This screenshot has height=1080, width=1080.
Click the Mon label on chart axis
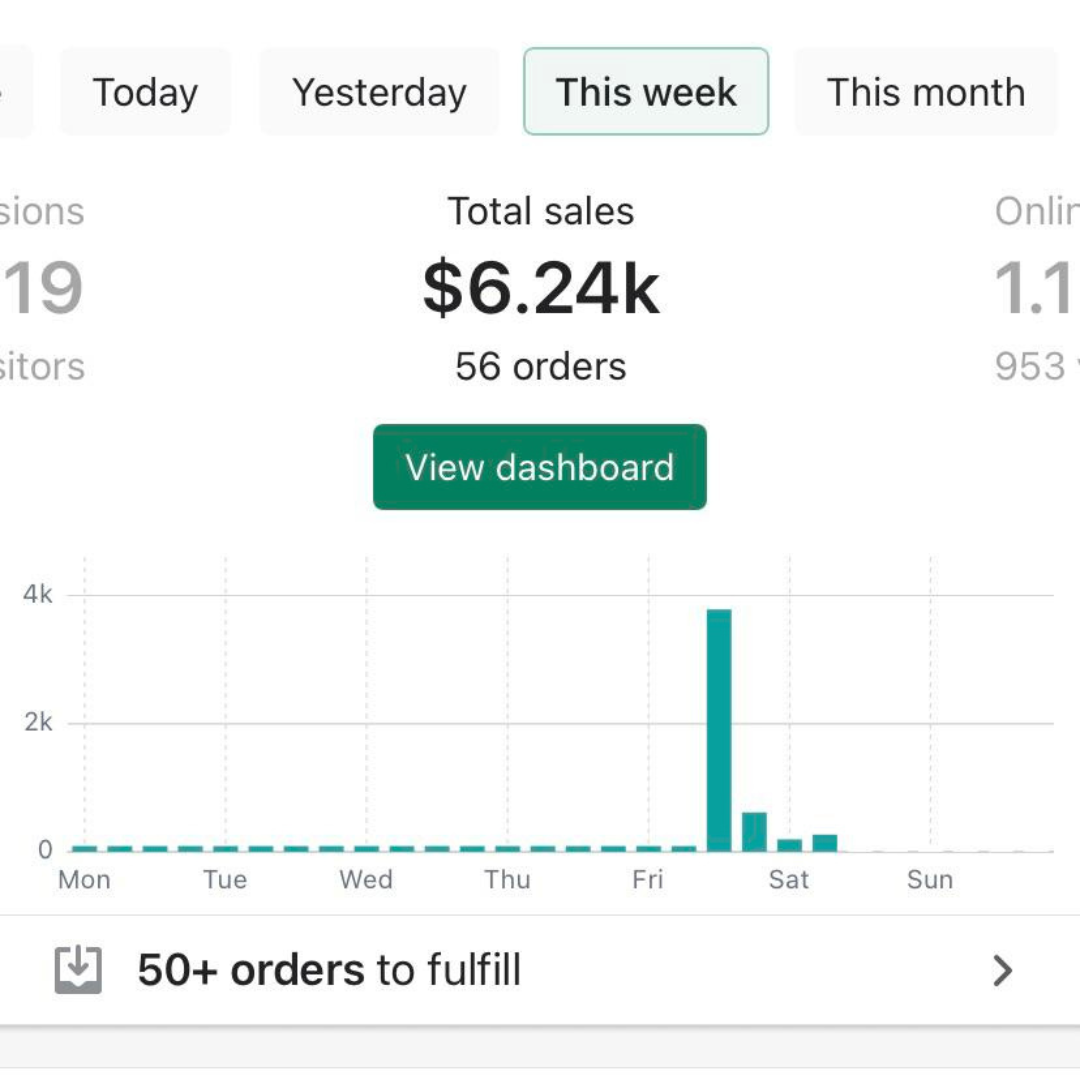84,880
